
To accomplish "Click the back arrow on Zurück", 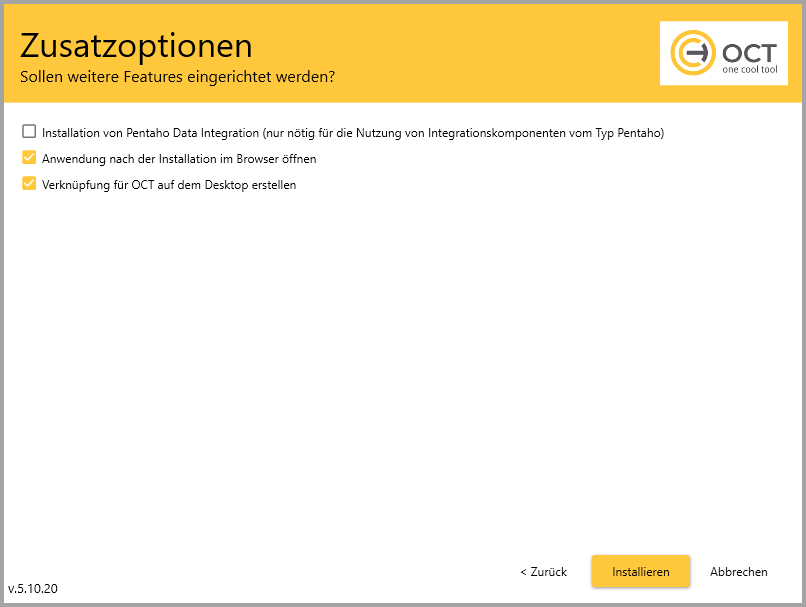I will tap(523, 572).
